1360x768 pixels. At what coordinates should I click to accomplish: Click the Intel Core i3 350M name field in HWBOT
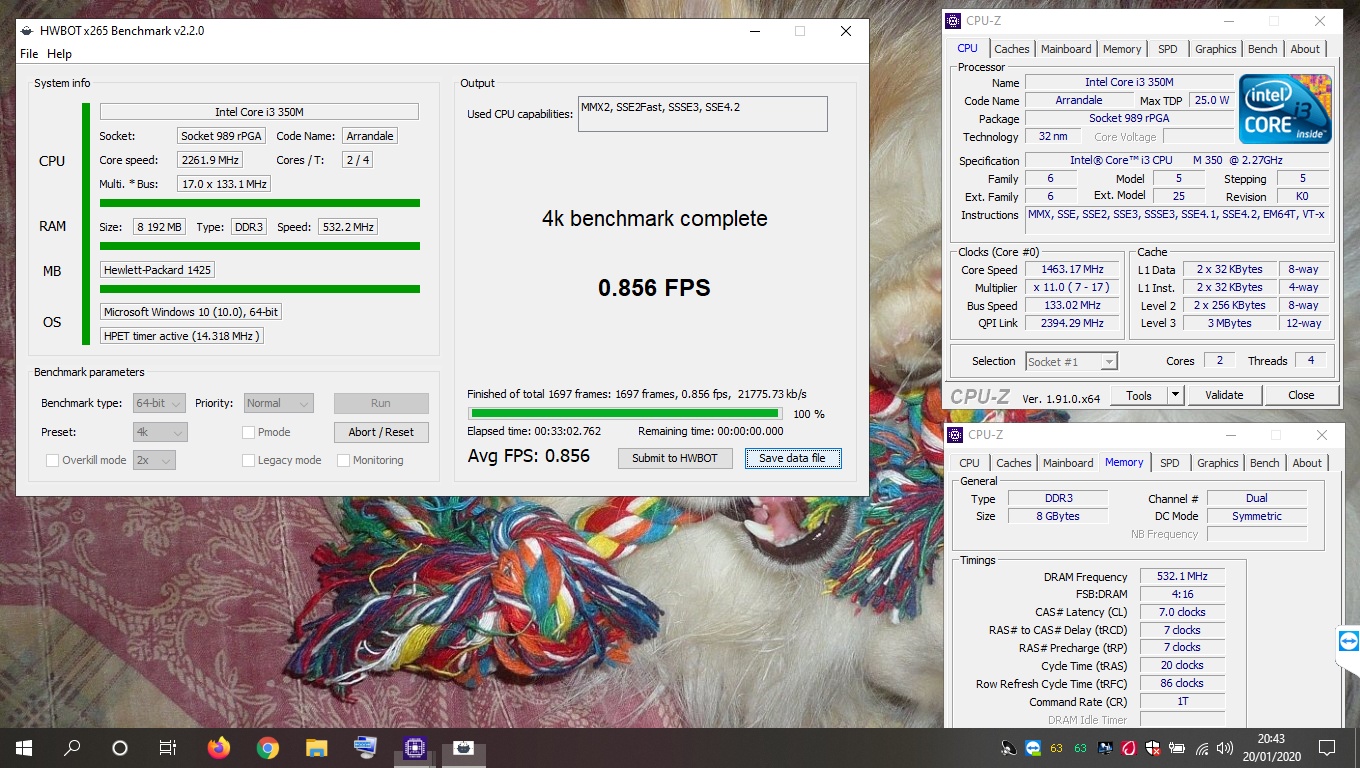pos(259,112)
